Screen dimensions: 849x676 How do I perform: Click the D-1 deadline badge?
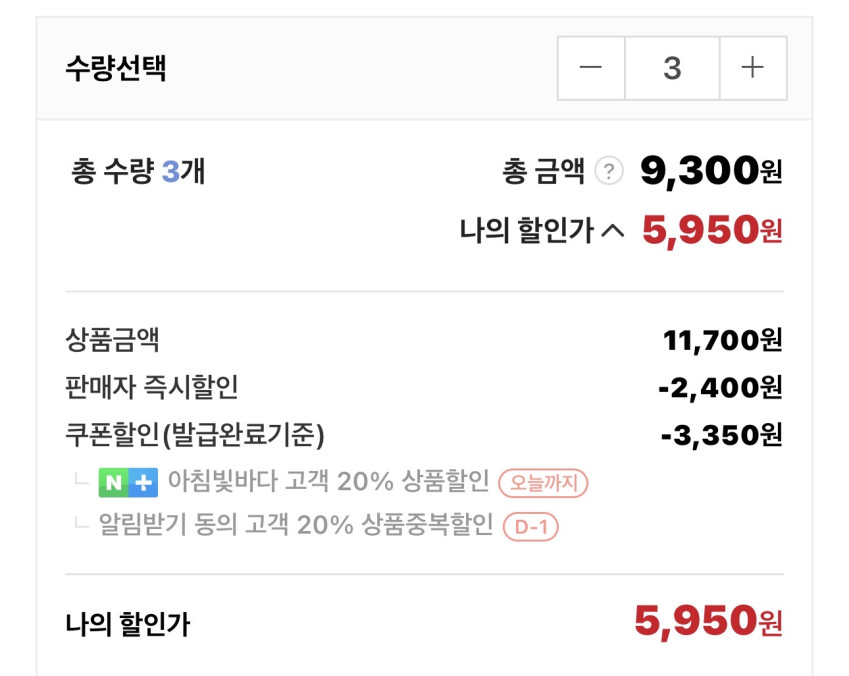point(530,527)
